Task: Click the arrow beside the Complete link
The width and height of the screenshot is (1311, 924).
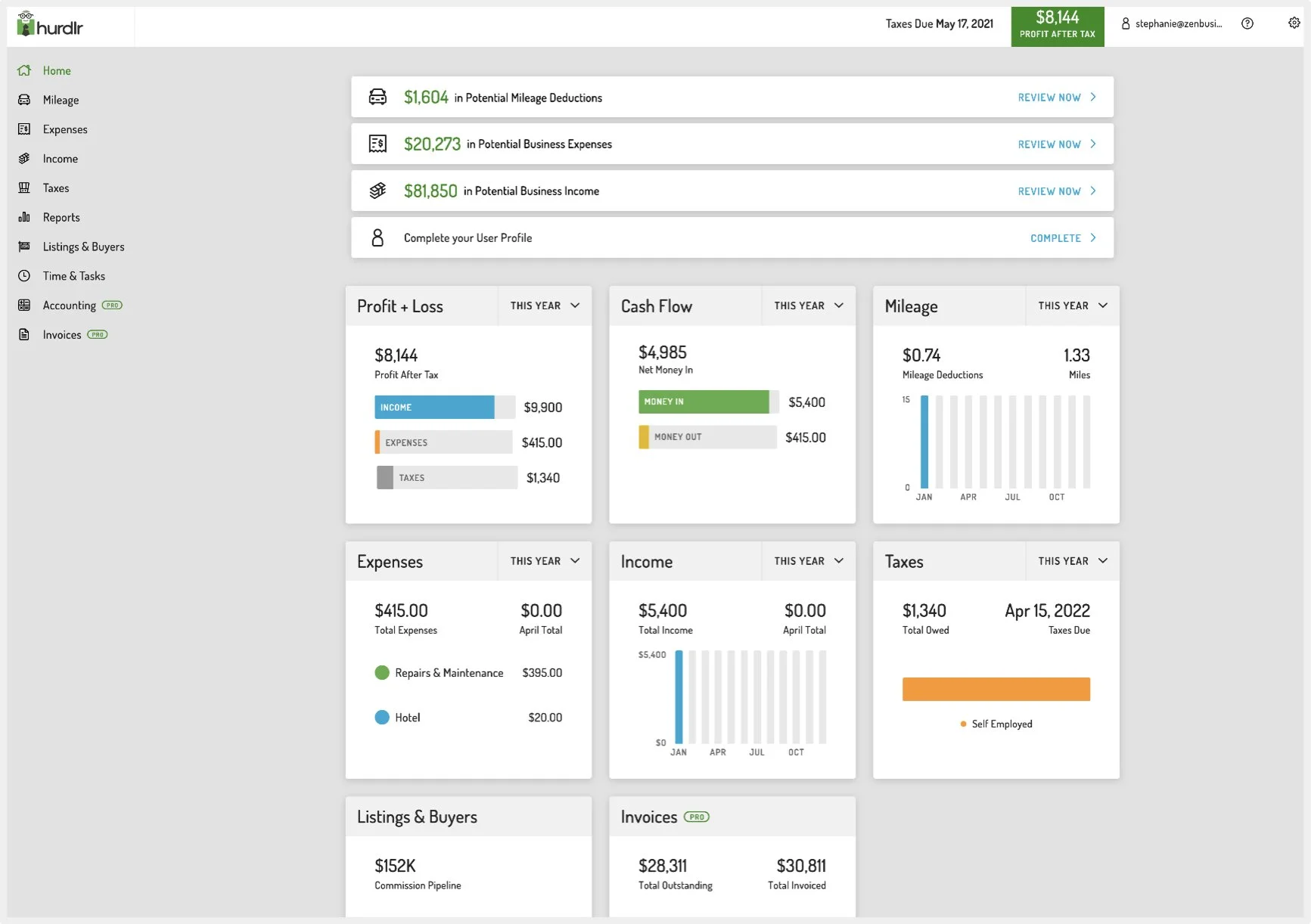Action: (x=1093, y=237)
